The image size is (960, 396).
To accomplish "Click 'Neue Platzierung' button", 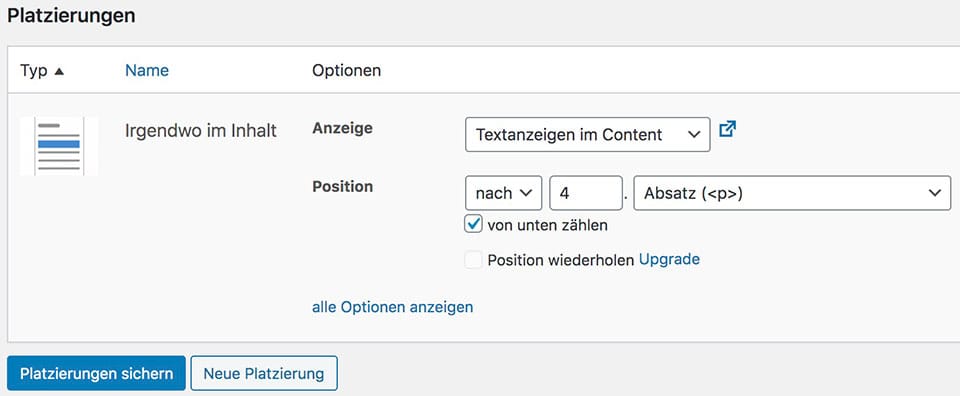I will point(264,373).
